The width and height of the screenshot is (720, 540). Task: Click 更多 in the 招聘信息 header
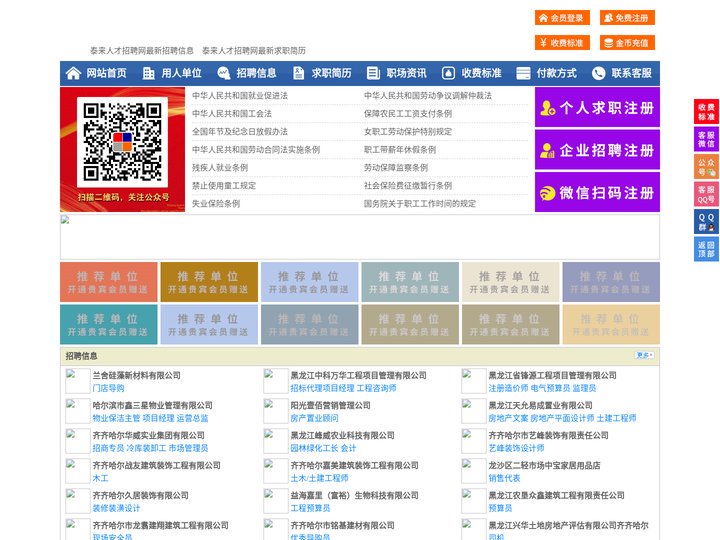click(645, 355)
